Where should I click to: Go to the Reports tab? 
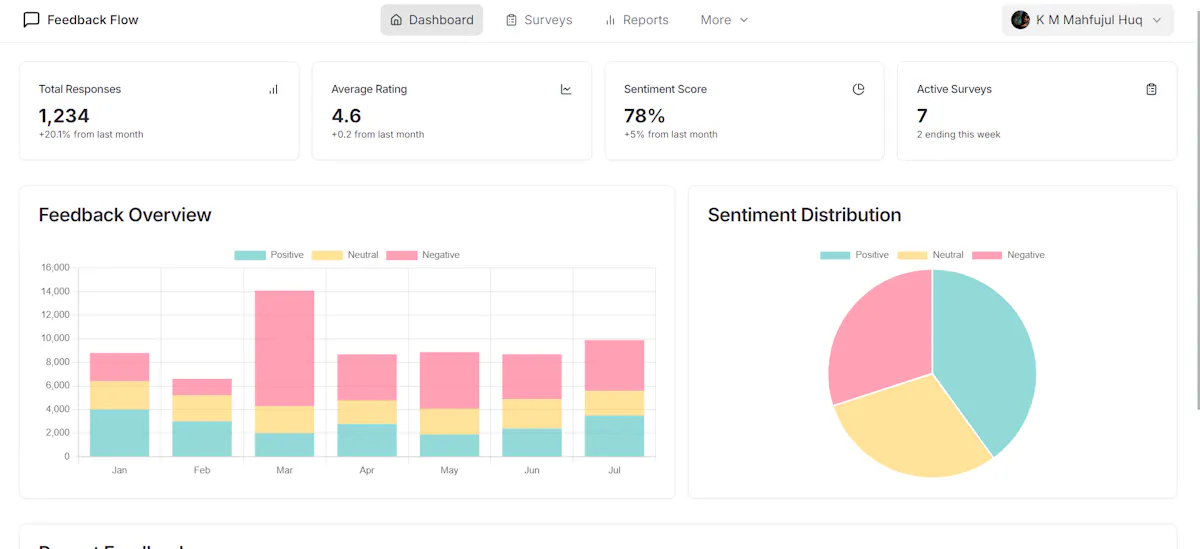click(636, 20)
